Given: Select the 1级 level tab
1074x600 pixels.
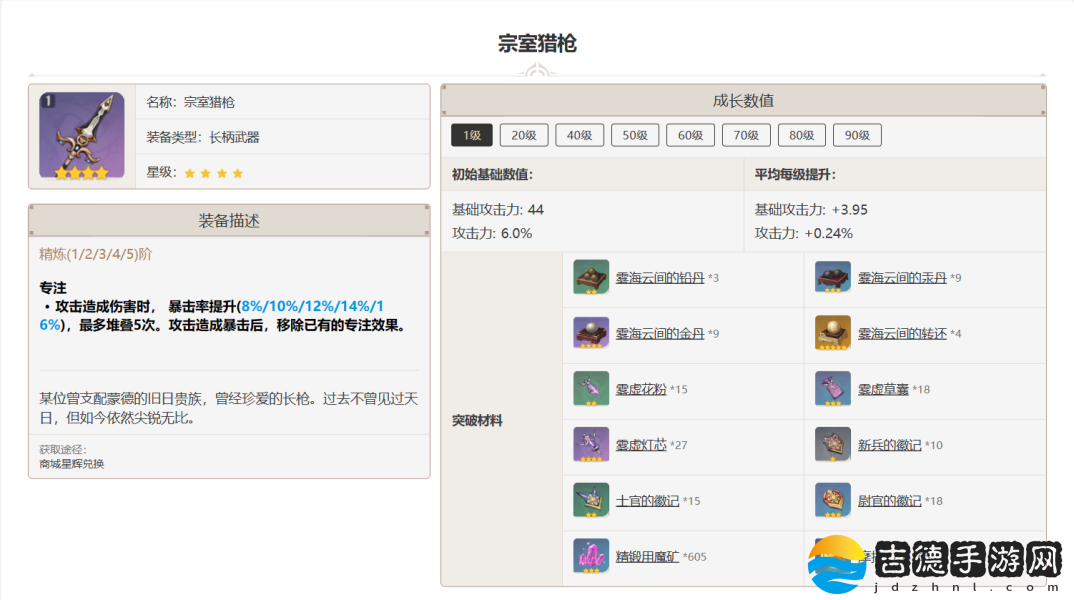Looking at the screenshot, I should click(x=471, y=135).
